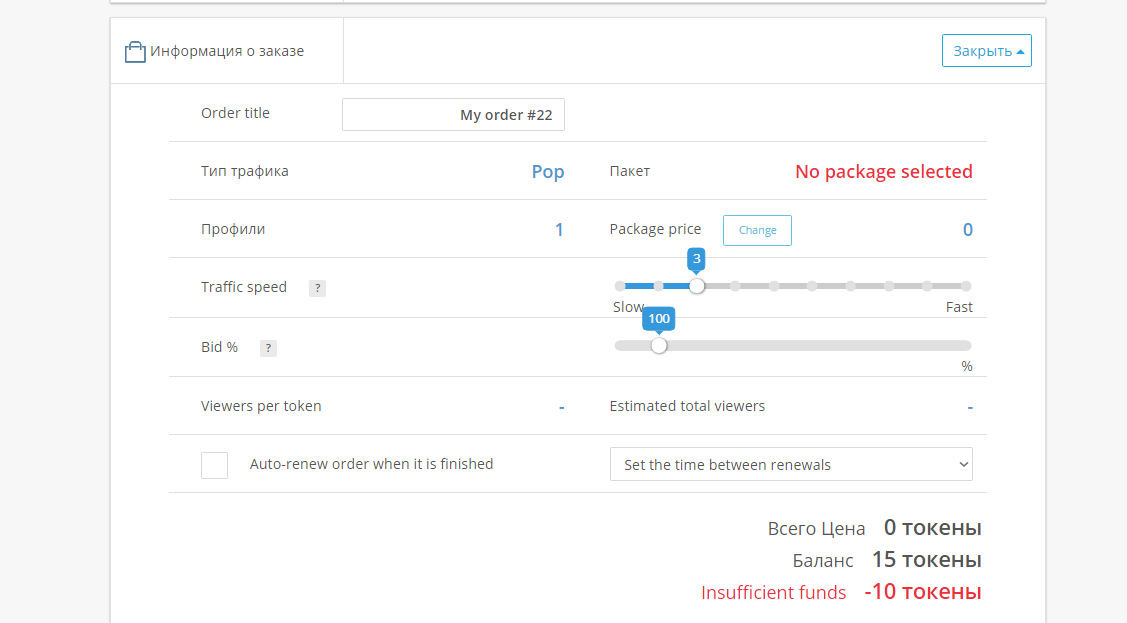The height and width of the screenshot is (623, 1127).
Task: Click the Bid value 100 tooltip
Action: click(658, 319)
